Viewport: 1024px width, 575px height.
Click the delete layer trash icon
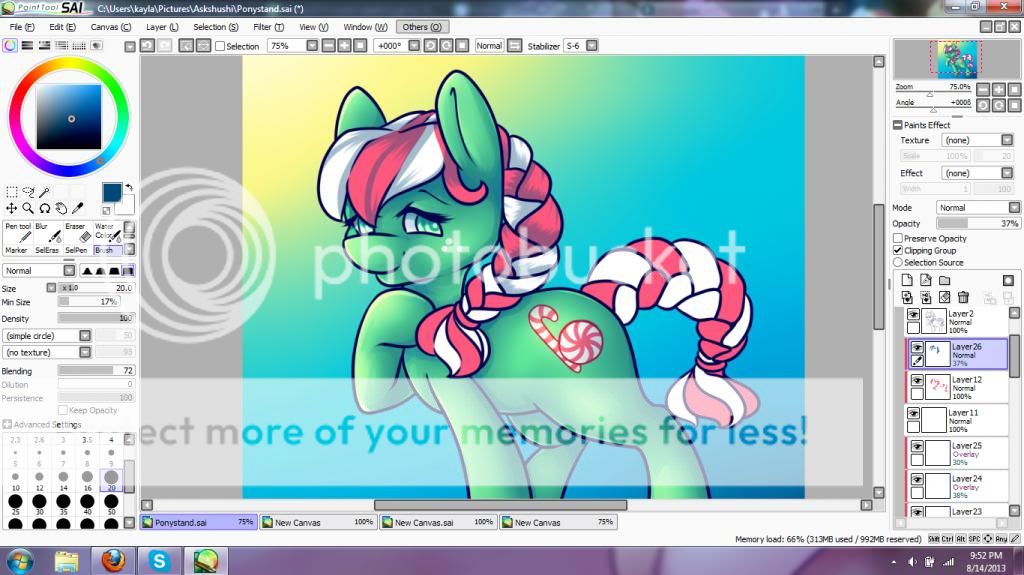963,297
